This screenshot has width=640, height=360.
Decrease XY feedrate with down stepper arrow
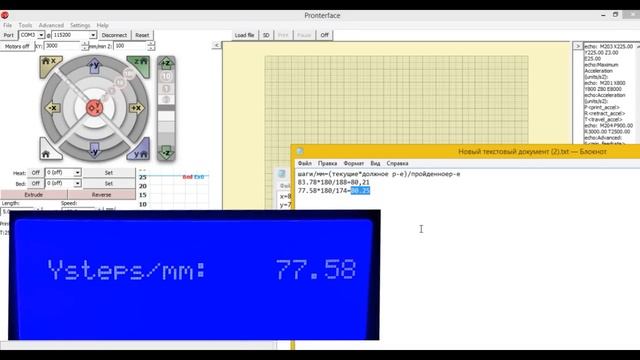coord(85,48)
